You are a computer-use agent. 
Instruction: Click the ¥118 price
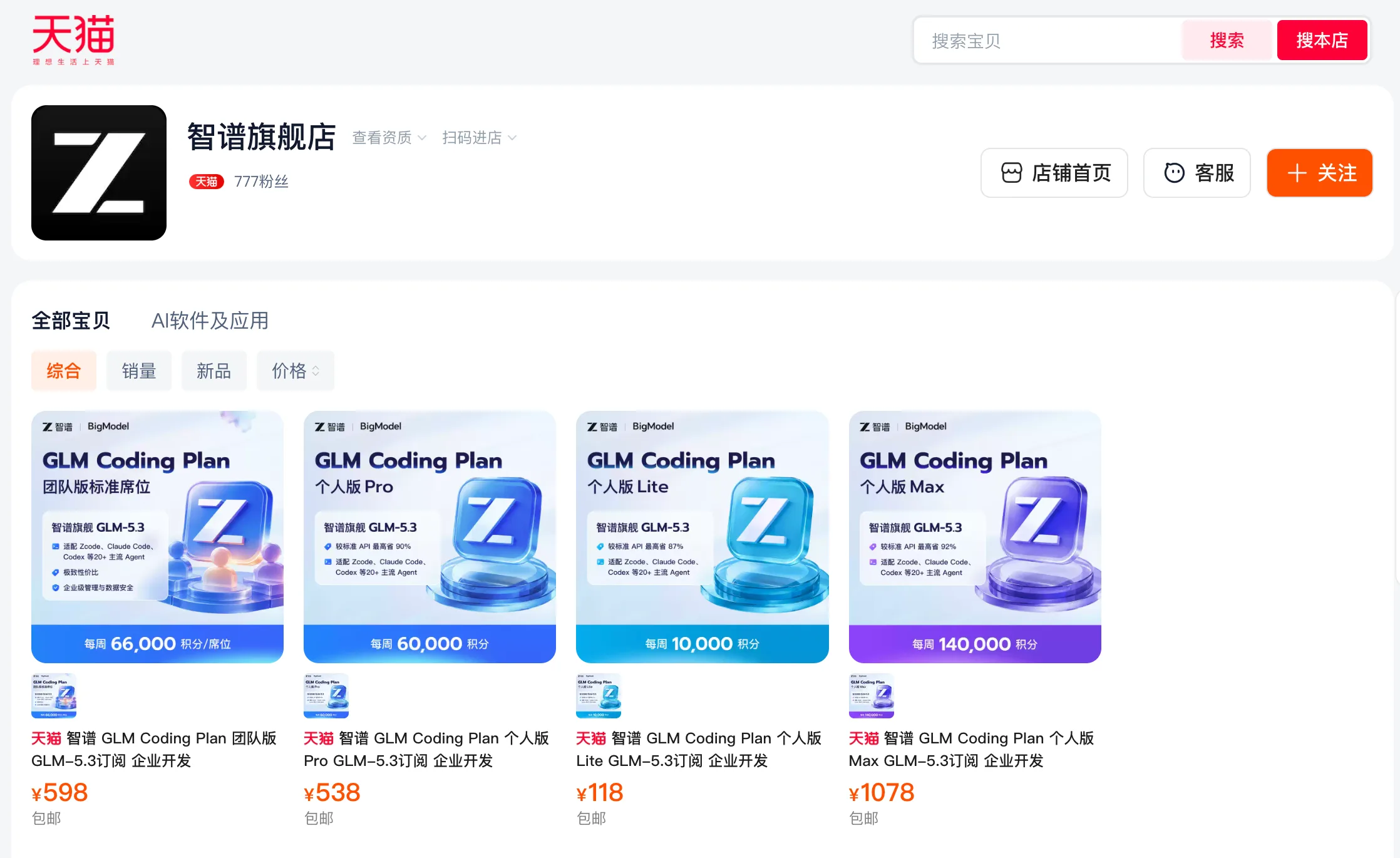point(600,793)
